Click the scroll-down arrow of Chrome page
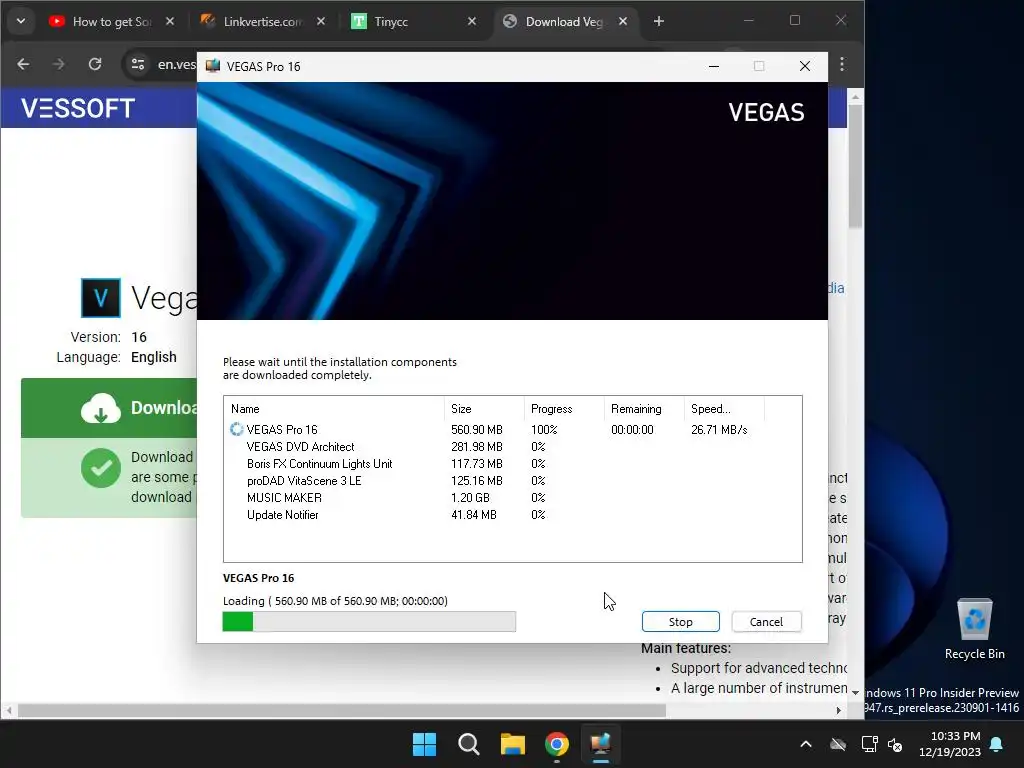Screen dimensions: 1024x768 (x=856, y=693)
